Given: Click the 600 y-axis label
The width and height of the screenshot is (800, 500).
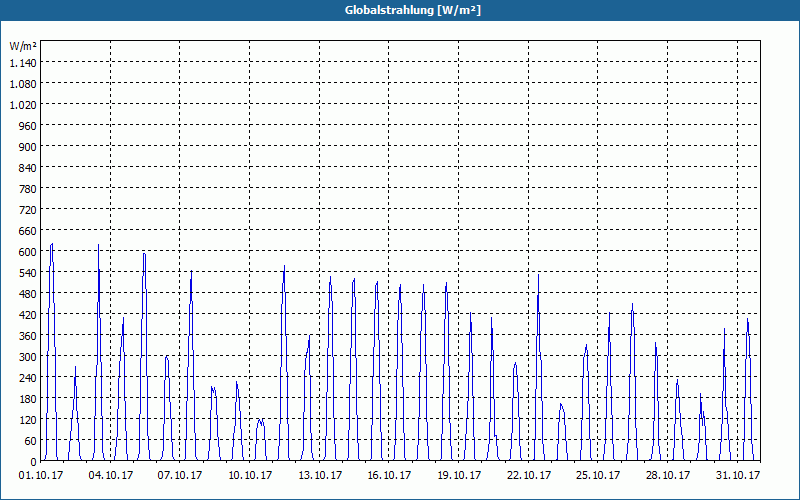Looking at the screenshot, I should 28,252.
